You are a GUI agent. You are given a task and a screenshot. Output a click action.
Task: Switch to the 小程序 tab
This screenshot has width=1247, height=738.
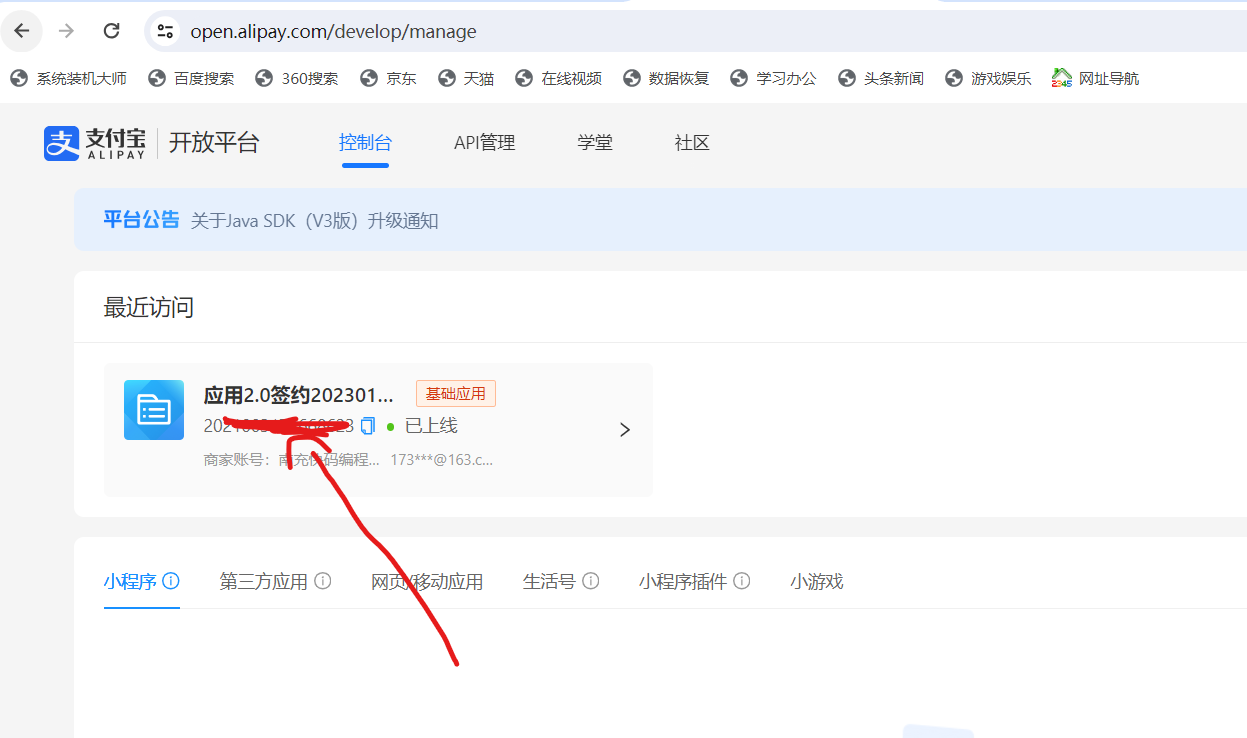(x=130, y=581)
